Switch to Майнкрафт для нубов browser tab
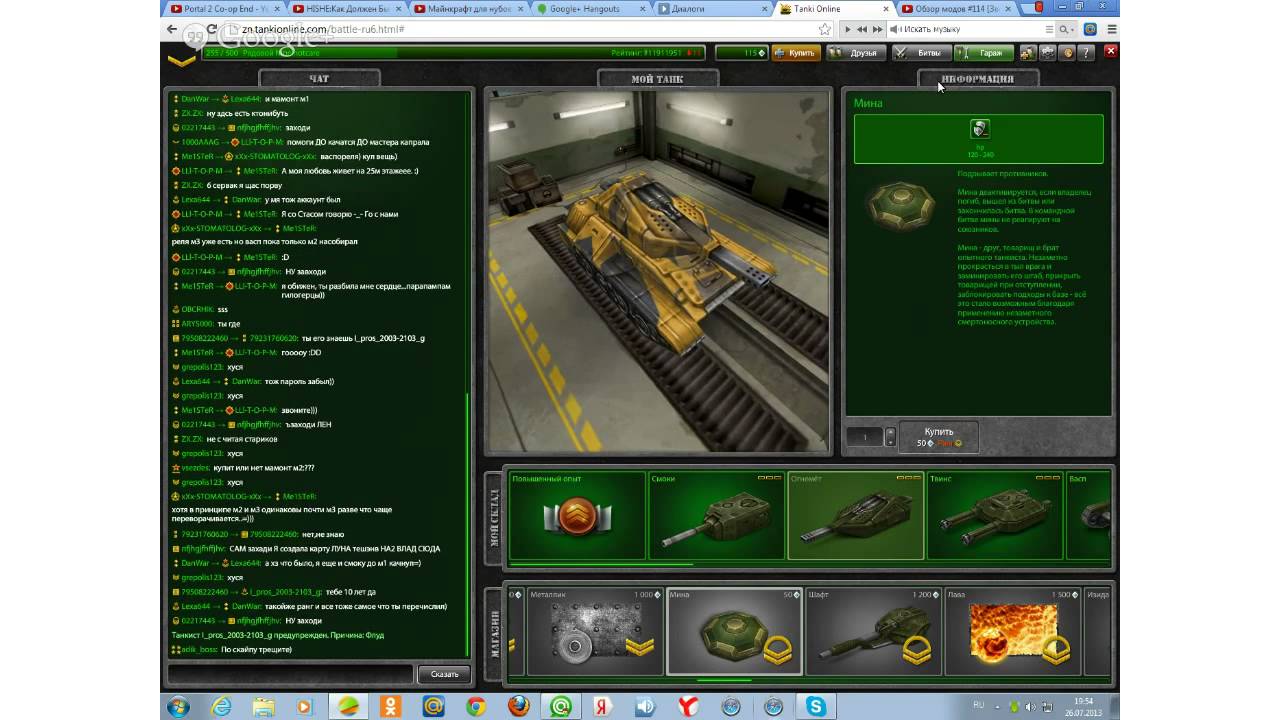 (468, 9)
